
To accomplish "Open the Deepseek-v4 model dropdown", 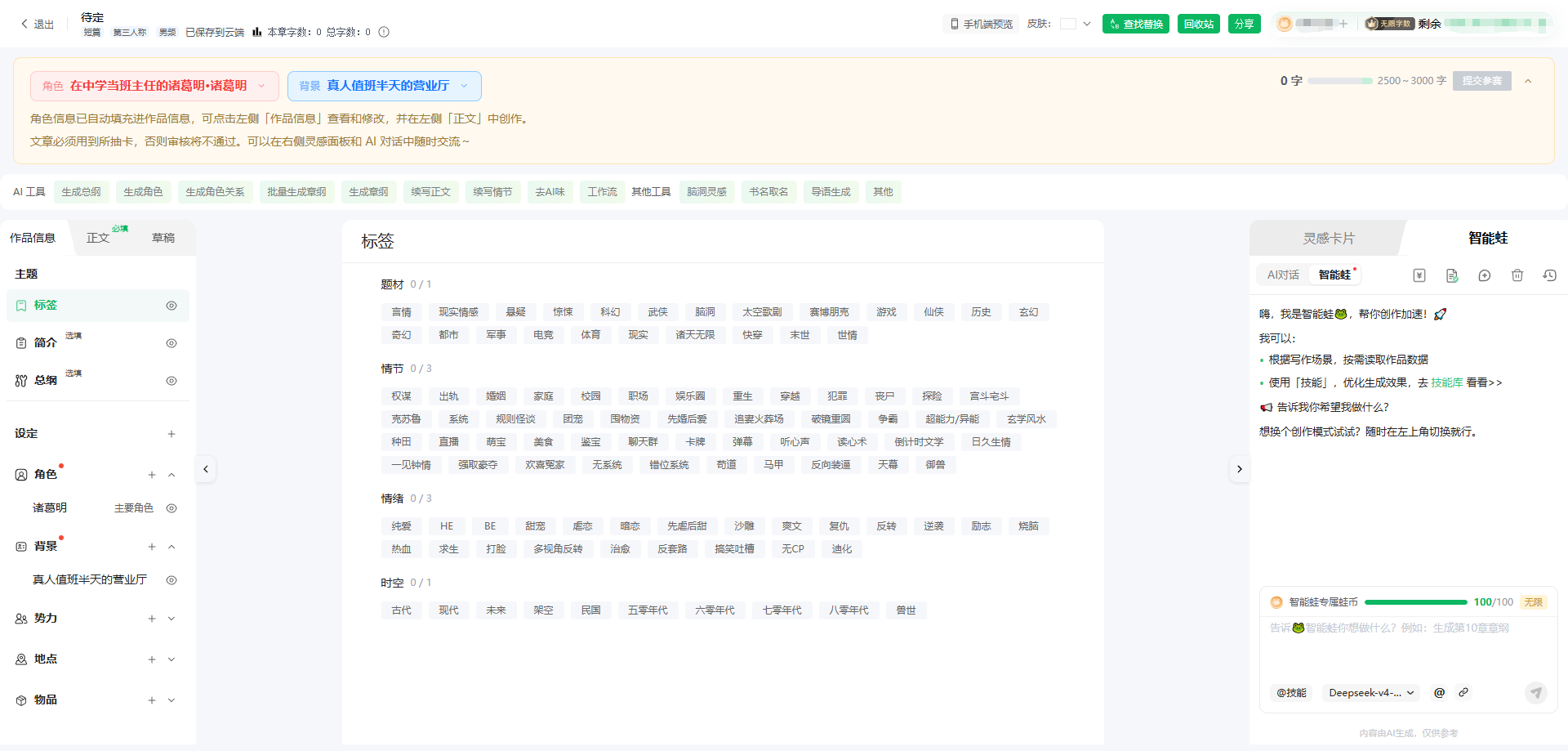I will (x=1371, y=693).
